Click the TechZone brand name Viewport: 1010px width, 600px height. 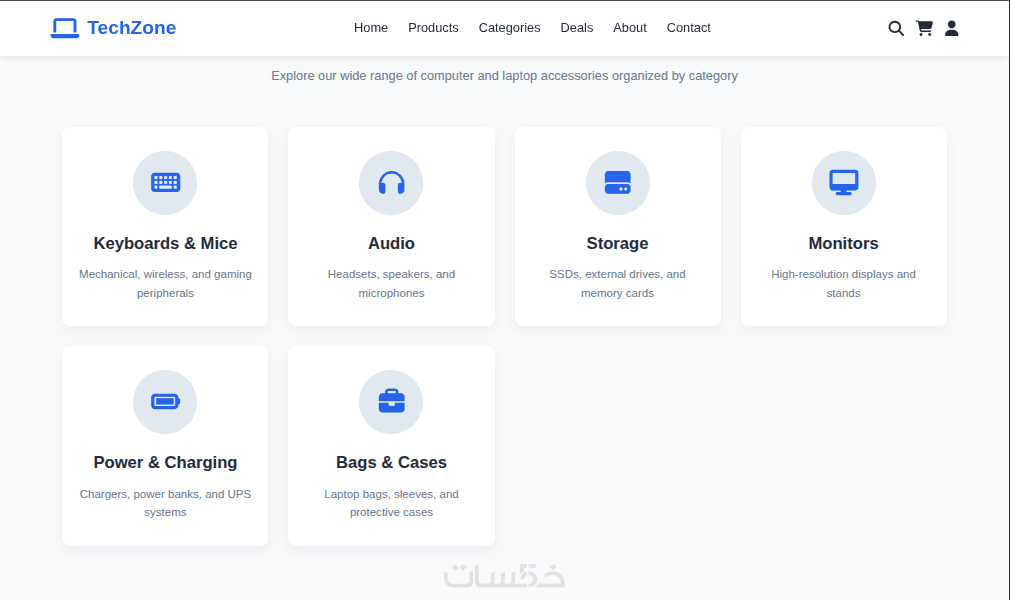pyautogui.click(x=131, y=28)
